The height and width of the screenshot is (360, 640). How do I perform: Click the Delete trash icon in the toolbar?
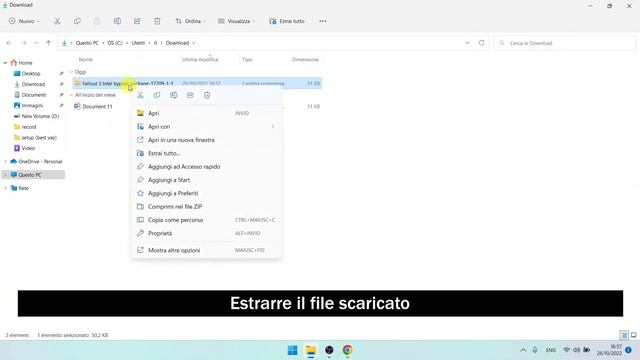tap(157, 21)
